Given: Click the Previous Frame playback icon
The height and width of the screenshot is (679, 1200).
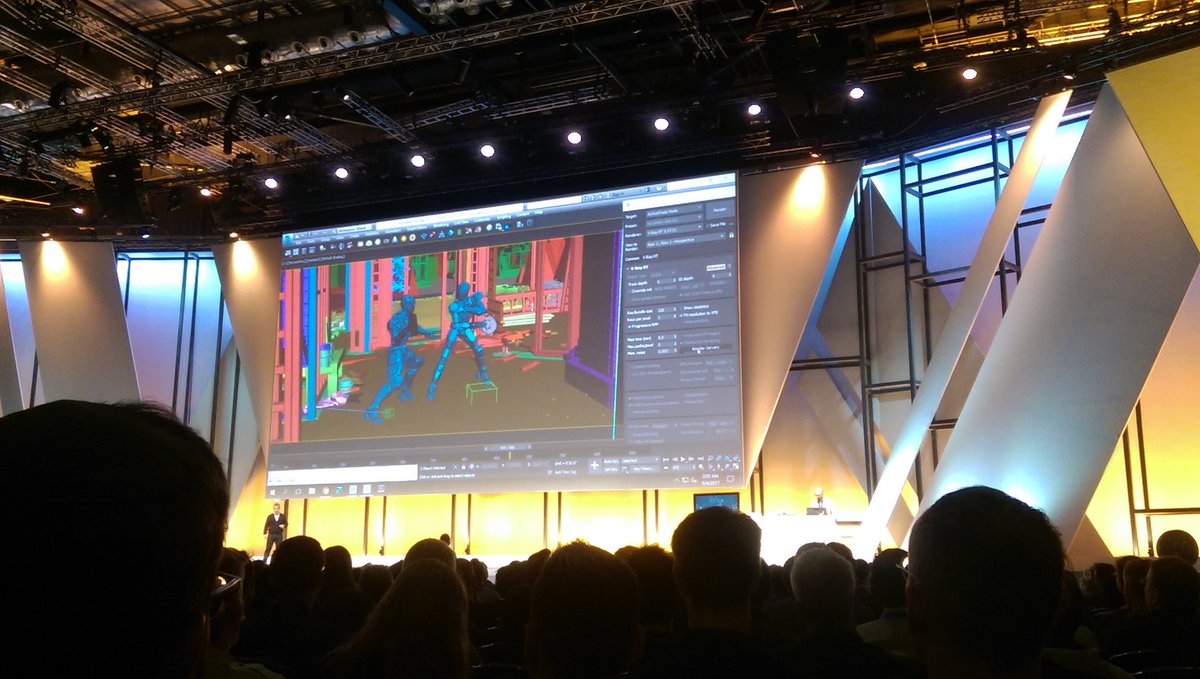Looking at the screenshot, I should tap(675, 459).
